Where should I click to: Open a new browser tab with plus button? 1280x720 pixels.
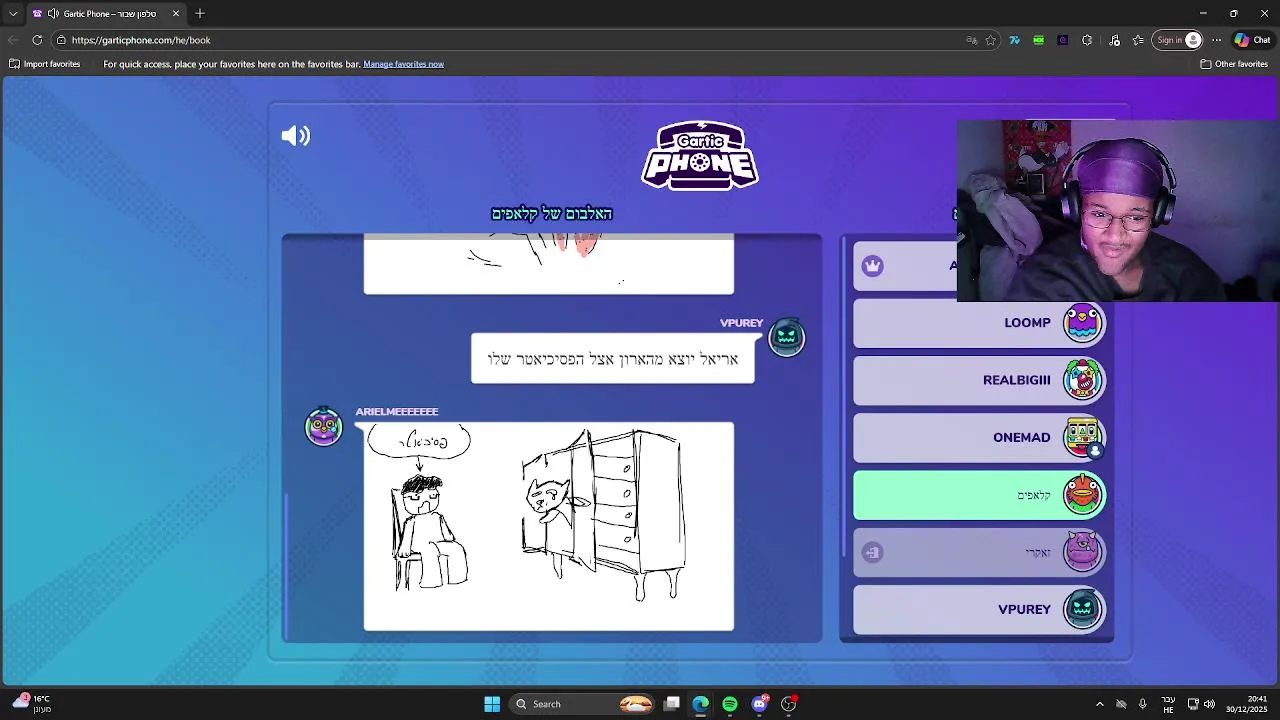200,14
